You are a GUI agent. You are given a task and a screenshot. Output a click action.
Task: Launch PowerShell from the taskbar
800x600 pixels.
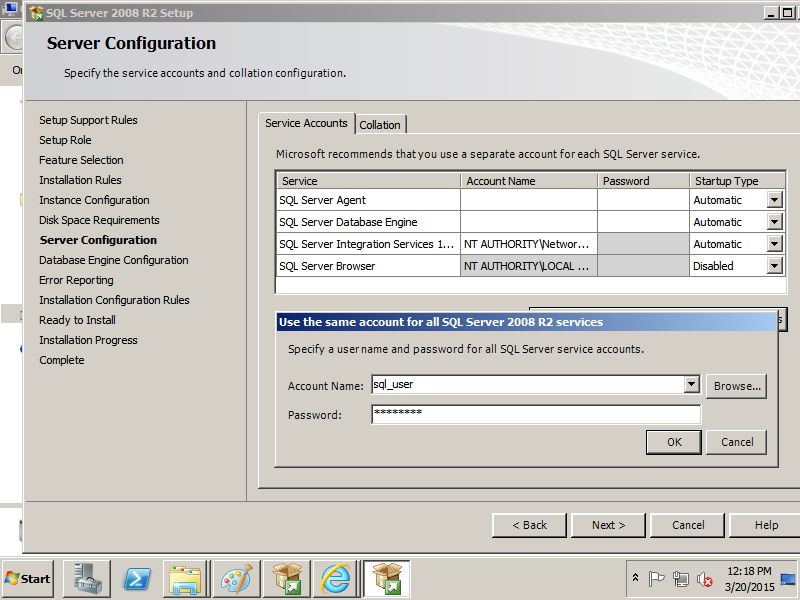[137, 579]
